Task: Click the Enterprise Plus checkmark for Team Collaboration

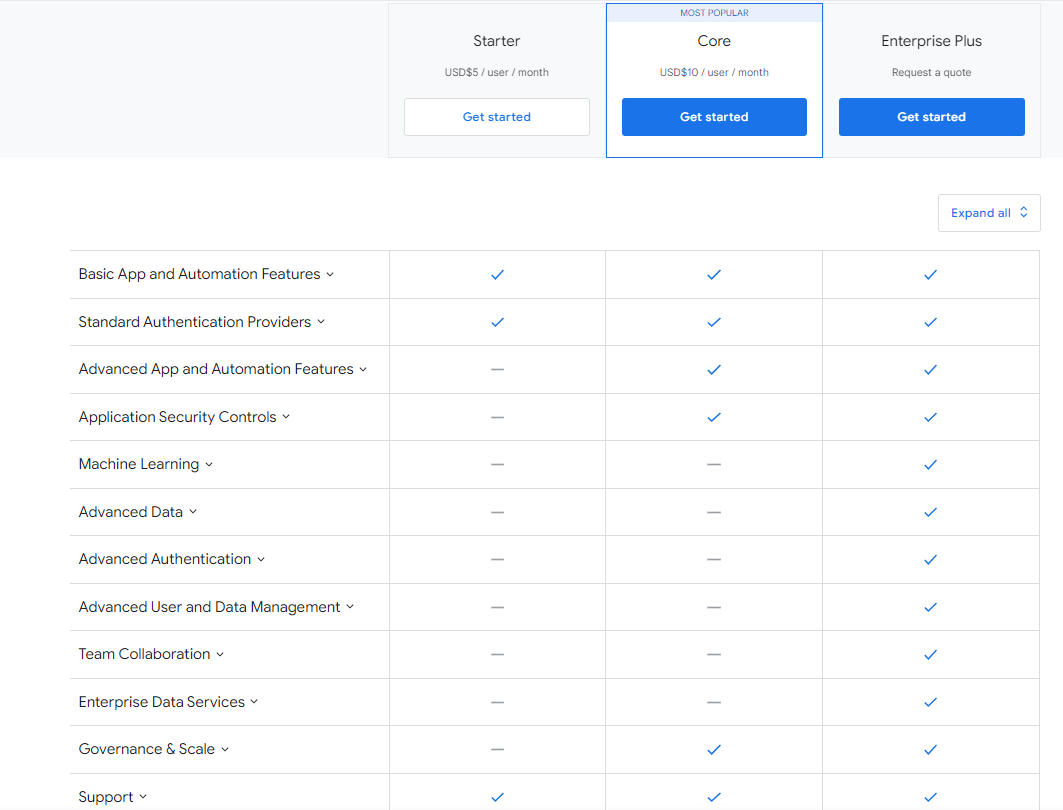Action: coord(930,654)
